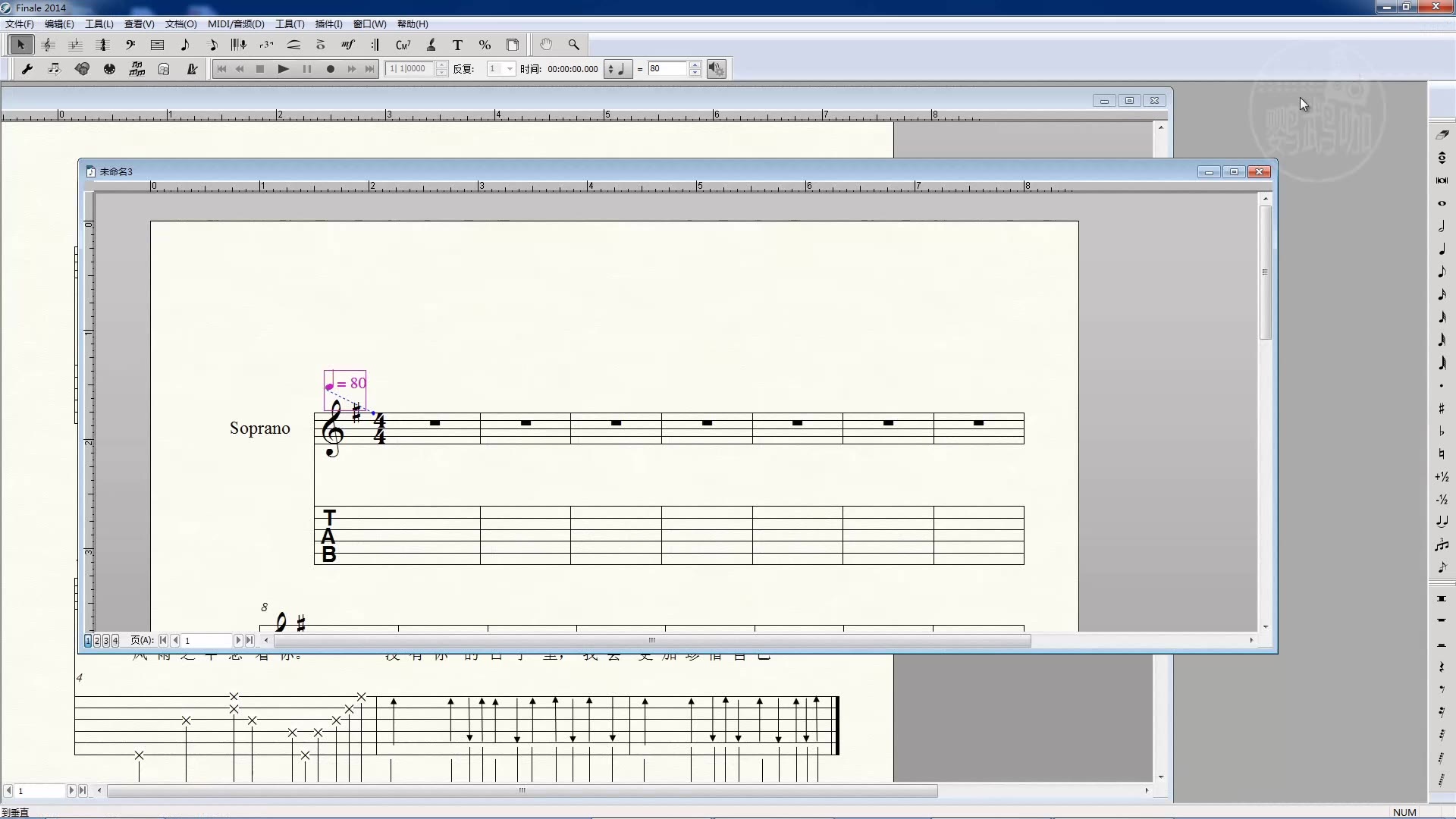Select the Hand Grabber tool
Viewport: 1456px width, 819px height.
point(546,45)
